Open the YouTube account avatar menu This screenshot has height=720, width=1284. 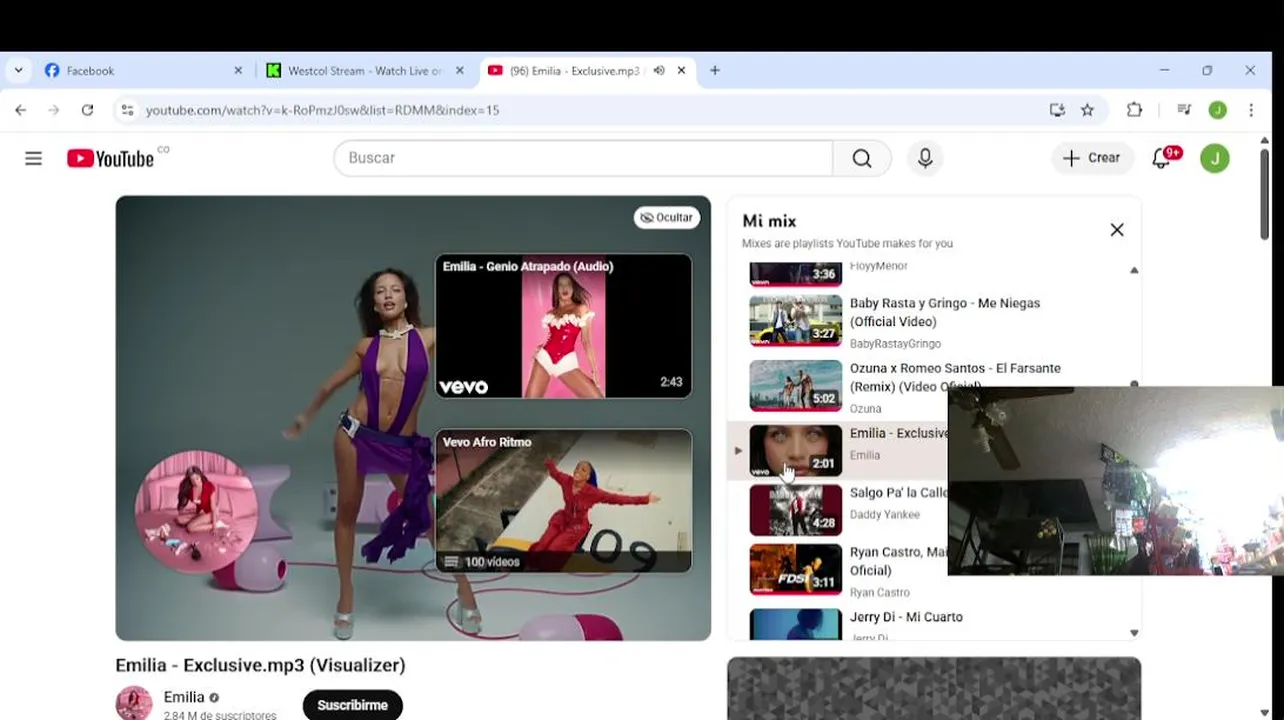pos(1215,158)
